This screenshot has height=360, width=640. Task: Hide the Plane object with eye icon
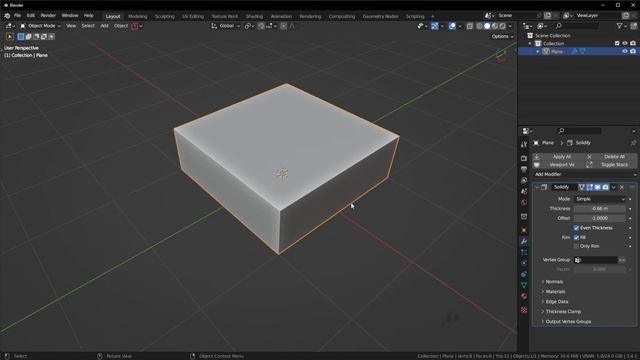pos(625,51)
